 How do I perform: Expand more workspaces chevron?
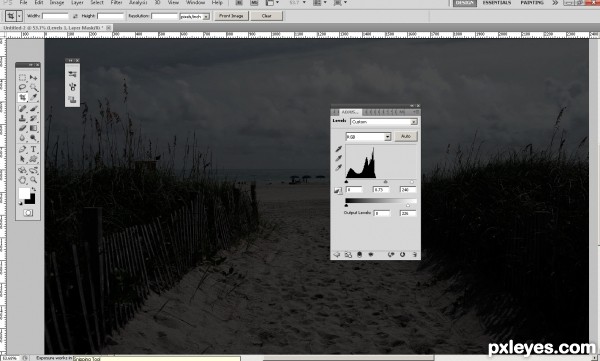[555, 3]
